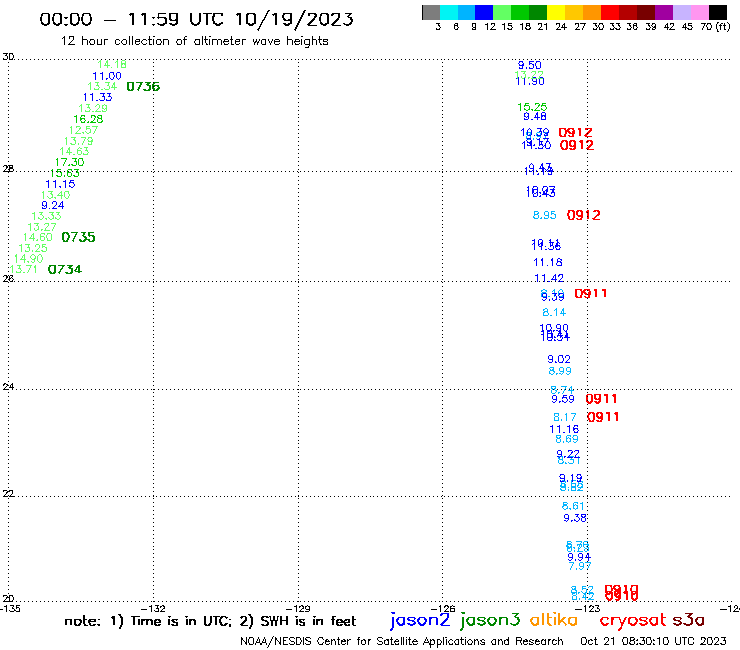Click wave height value '15.25'

tap(532, 107)
